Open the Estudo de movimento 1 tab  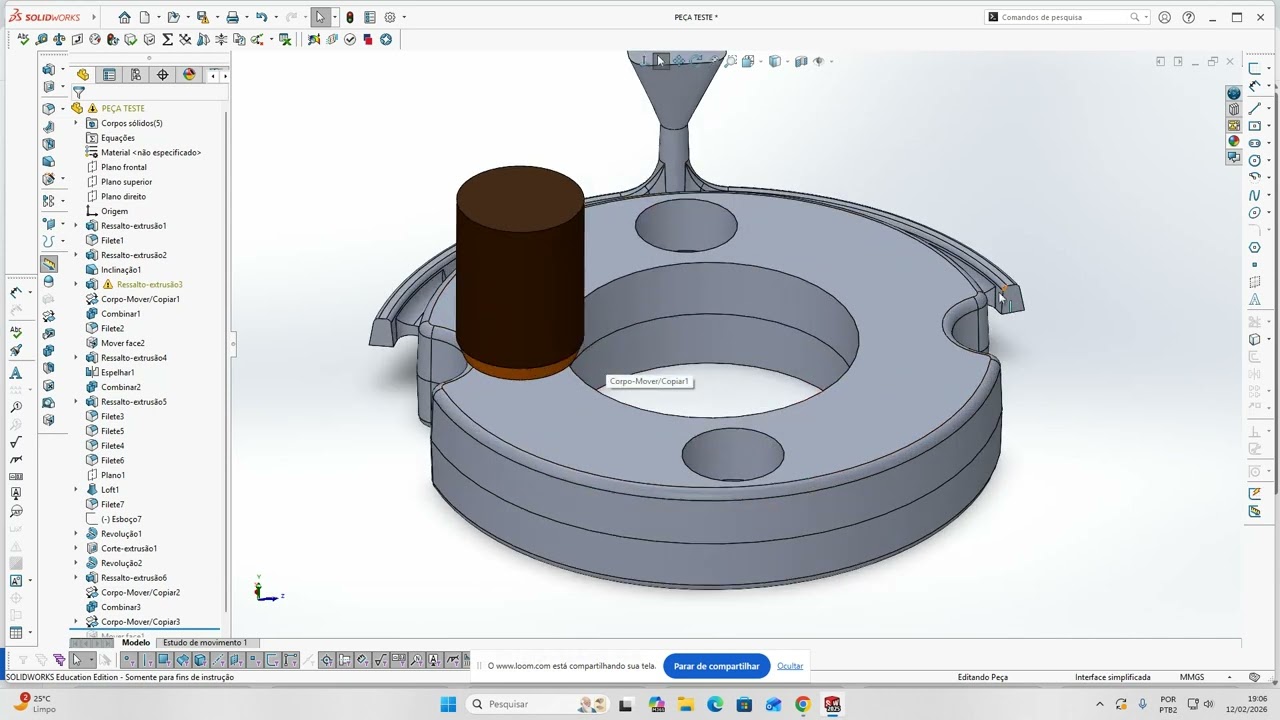[205, 643]
